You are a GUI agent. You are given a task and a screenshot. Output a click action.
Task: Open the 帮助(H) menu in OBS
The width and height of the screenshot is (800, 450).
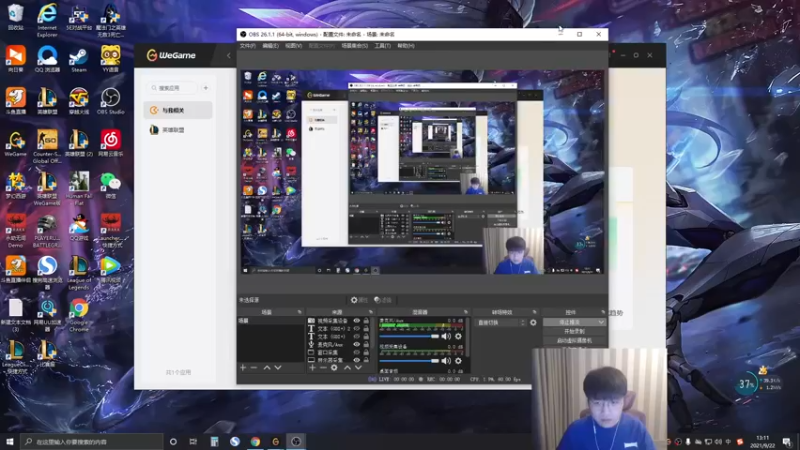tap(406, 46)
